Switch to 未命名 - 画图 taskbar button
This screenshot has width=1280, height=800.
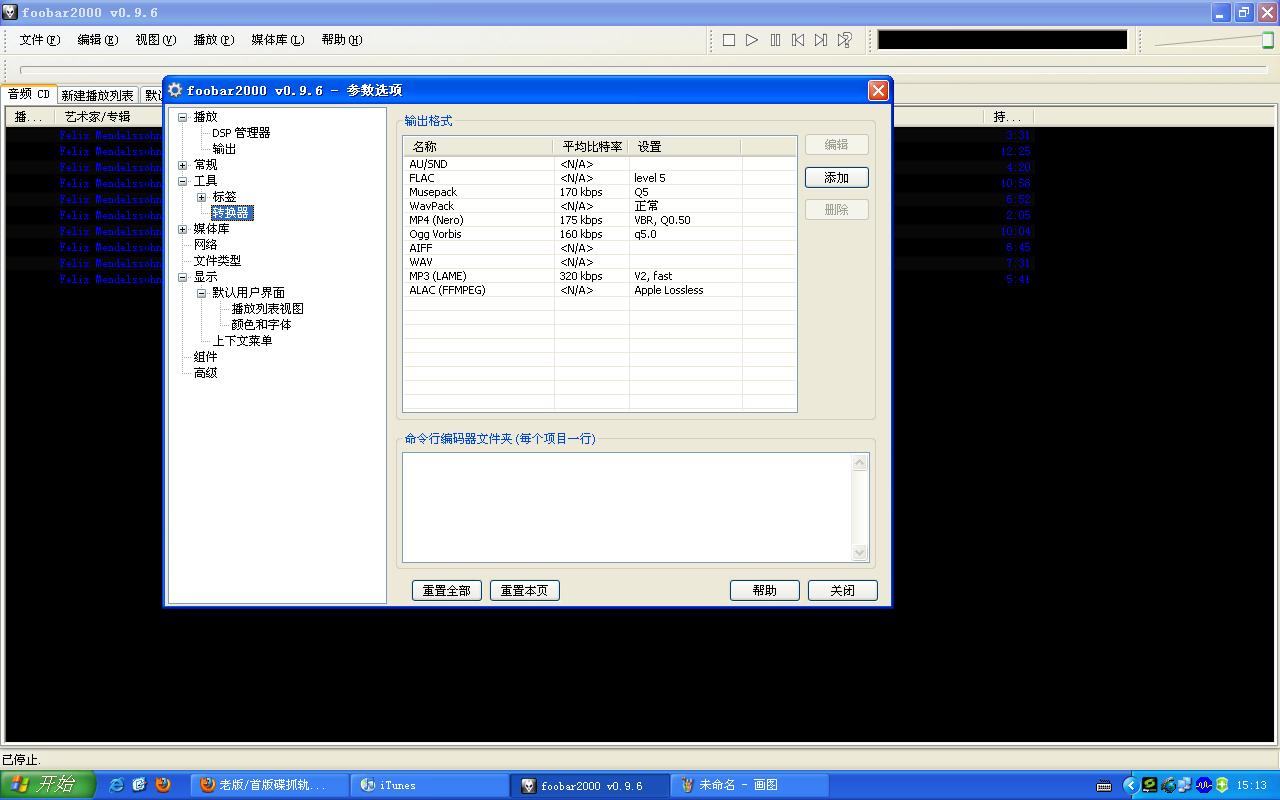coord(751,785)
